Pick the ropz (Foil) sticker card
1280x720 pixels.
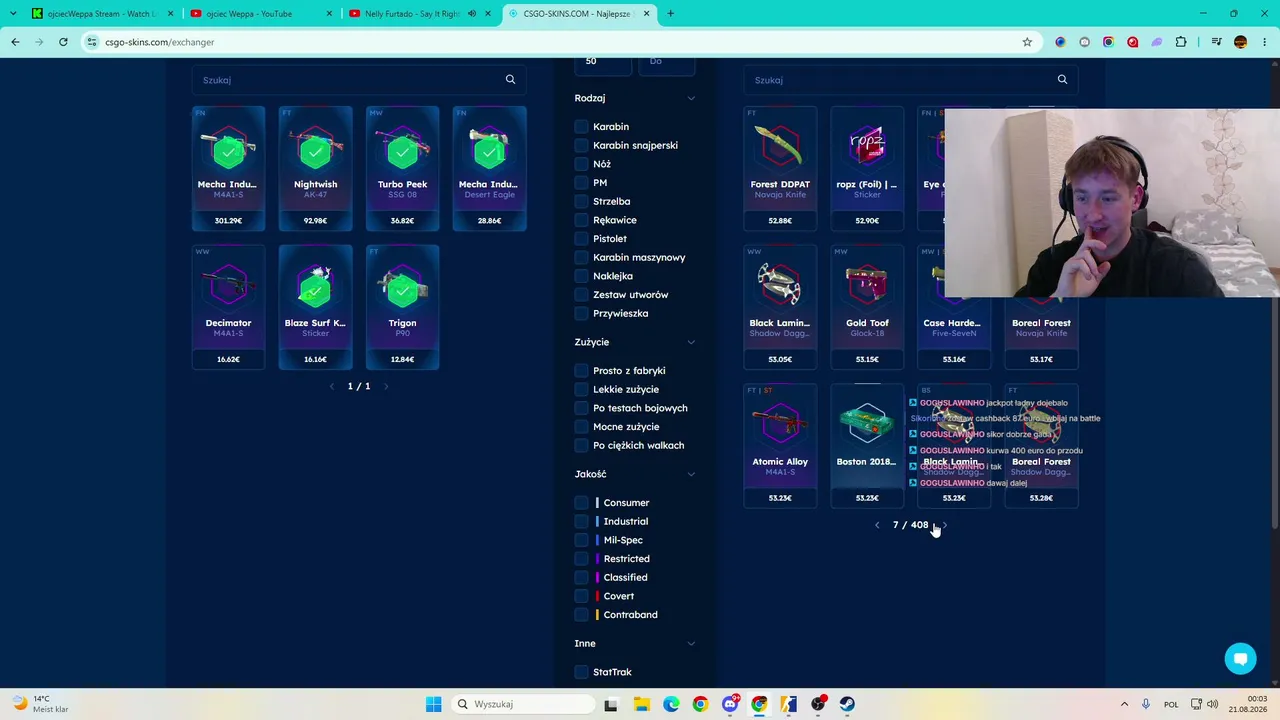click(867, 168)
